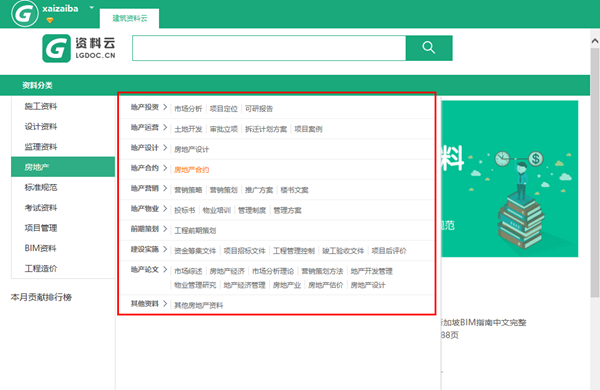This screenshot has height=390, width=600.
Task: Open the 拆迁计划方案 link
Action: tap(266, 129)
